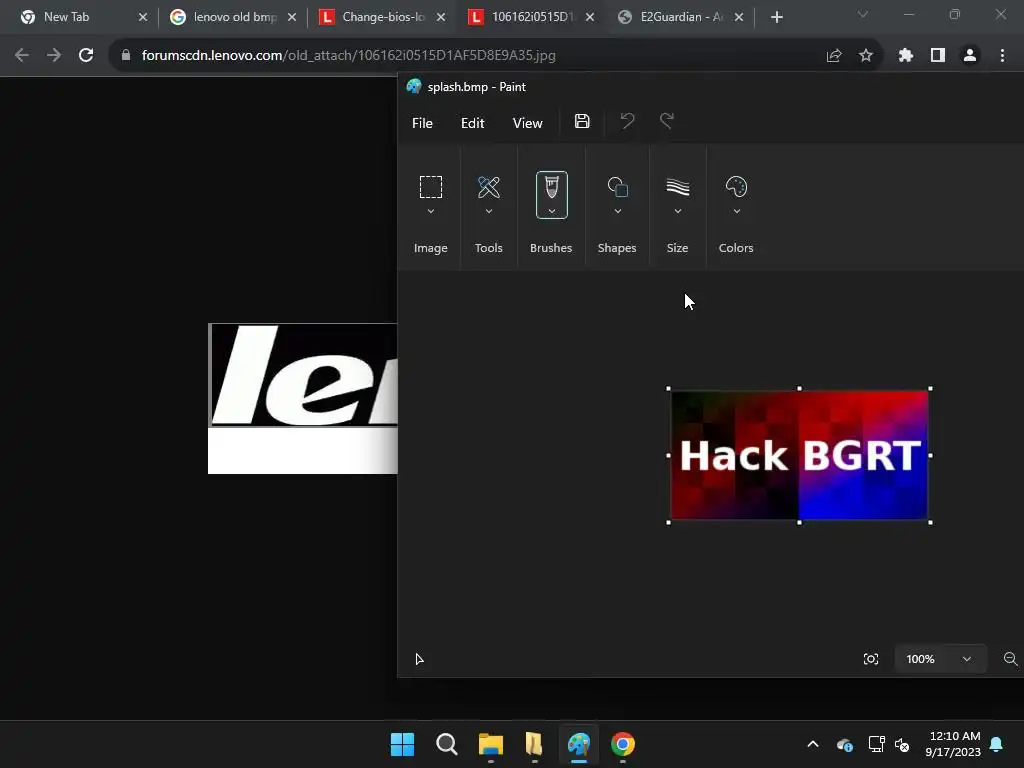Click the Size line-thickness icon in Paint
1024x768 pixels.
677,187
